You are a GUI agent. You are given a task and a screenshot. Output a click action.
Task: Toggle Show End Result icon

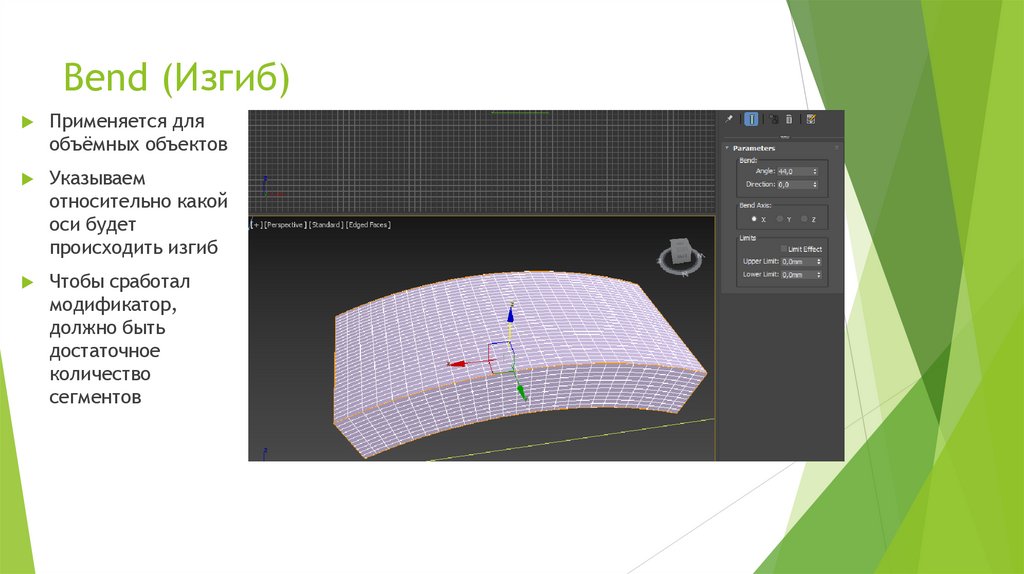pos(750,119)
